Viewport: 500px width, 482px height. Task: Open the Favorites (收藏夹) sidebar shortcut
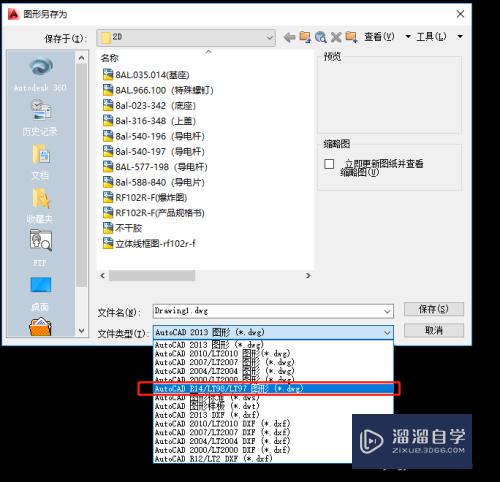tap(40, 205)
